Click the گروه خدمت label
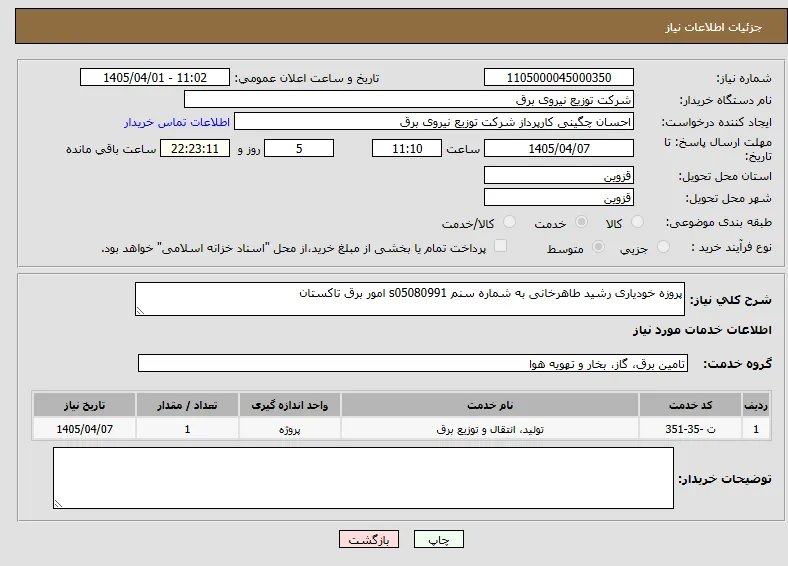Image resolution: width=788 pixels, height=566 pixels. click(x=737, y=364)
